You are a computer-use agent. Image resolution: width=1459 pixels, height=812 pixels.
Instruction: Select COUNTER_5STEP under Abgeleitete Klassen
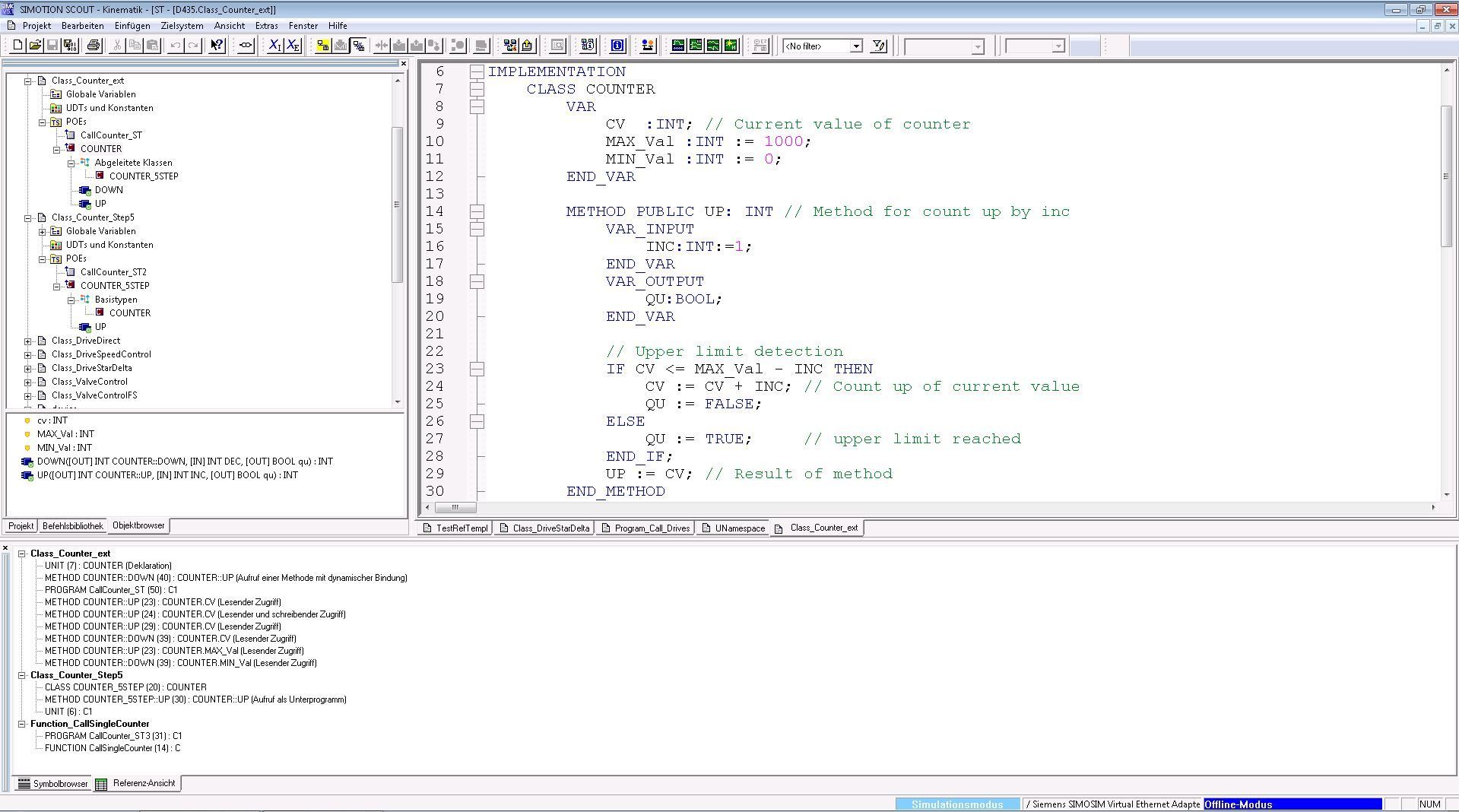pos(143,176)
